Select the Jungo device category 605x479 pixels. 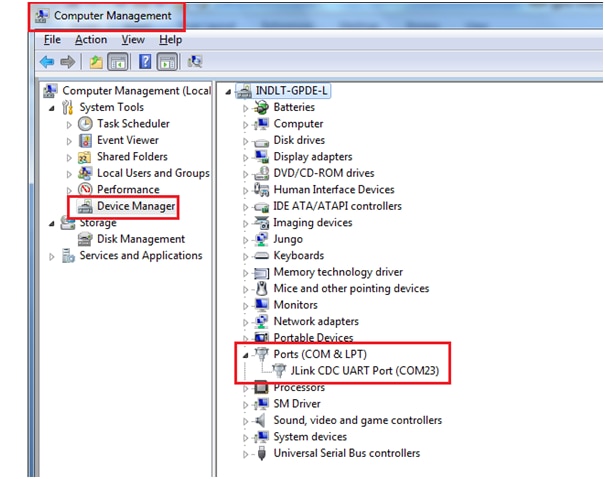(288, 239)
